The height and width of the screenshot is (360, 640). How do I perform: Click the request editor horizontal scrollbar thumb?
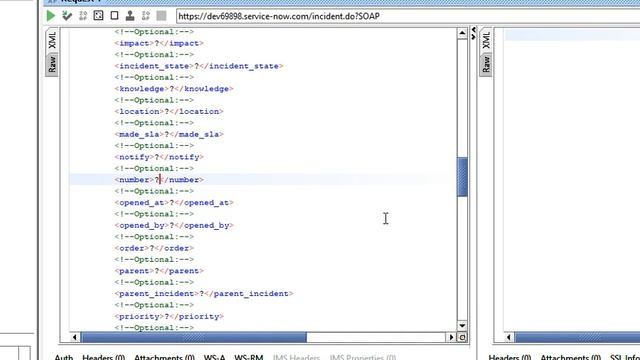coord(193,337)
